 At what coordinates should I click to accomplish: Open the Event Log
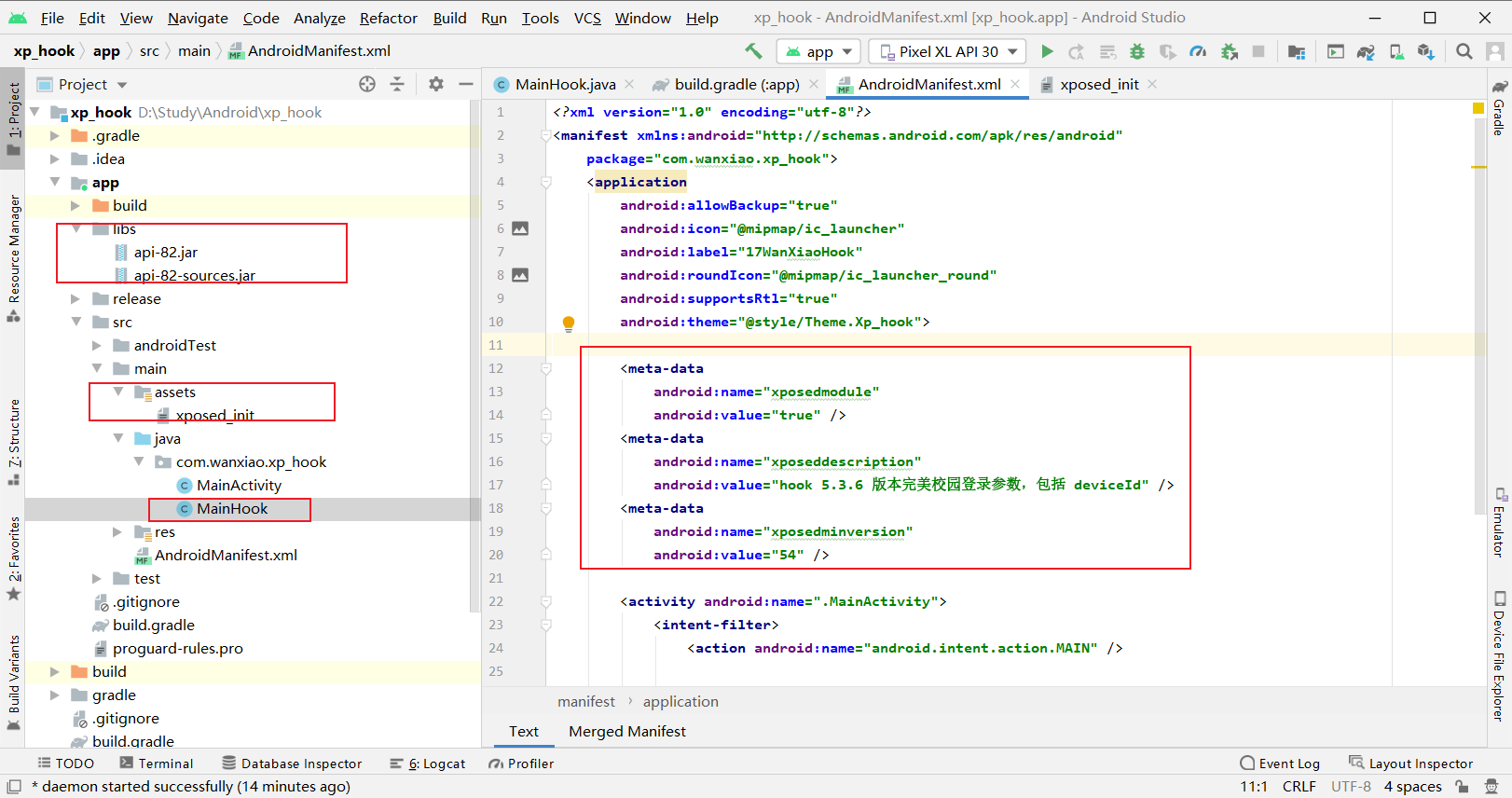point(1280,764)
